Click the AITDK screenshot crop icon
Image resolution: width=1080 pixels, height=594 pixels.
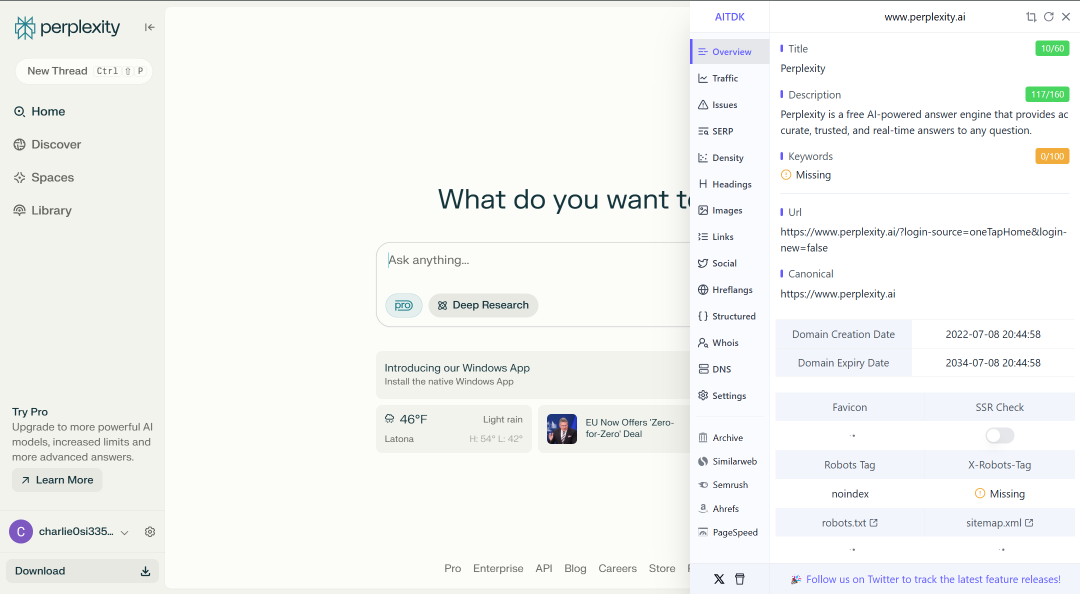coord(1031,17)
